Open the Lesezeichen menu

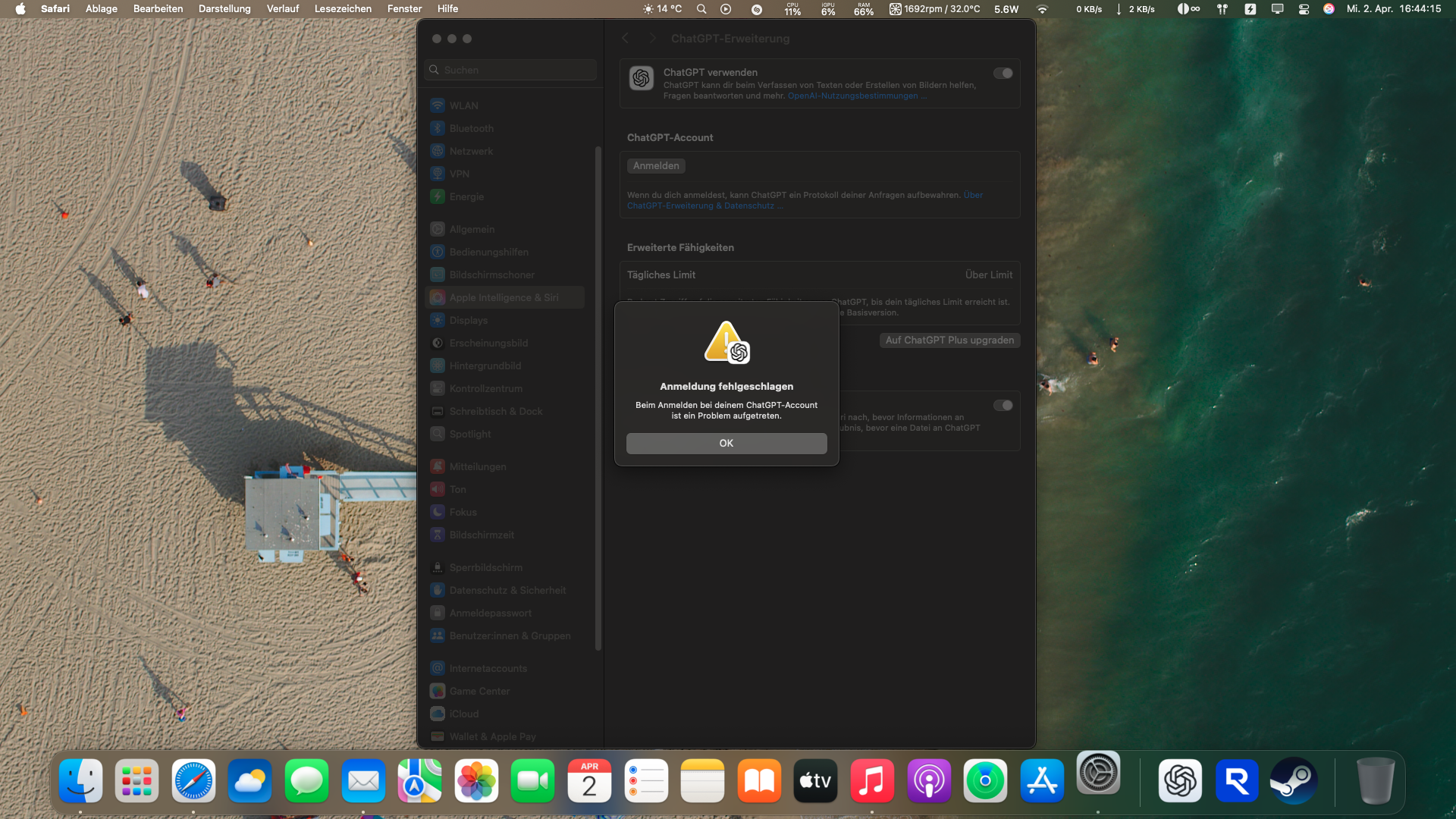click(x=343, y=9)
